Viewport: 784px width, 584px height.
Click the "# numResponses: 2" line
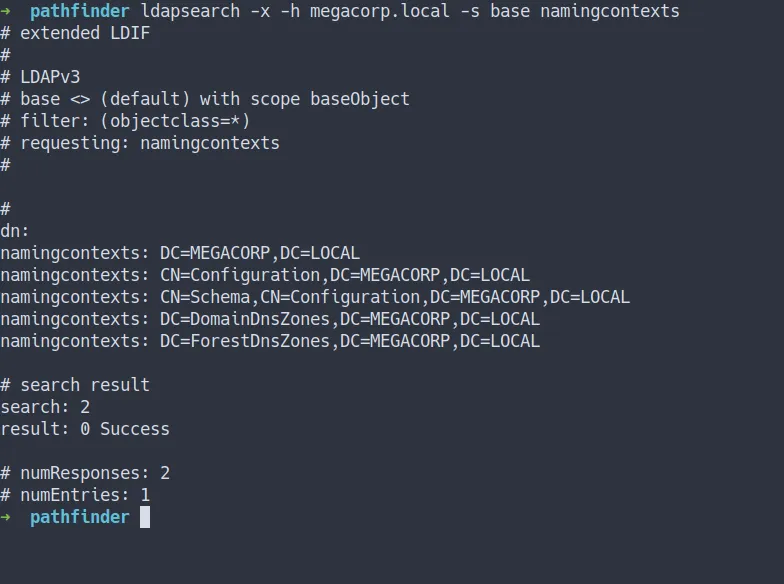(85, 473)
